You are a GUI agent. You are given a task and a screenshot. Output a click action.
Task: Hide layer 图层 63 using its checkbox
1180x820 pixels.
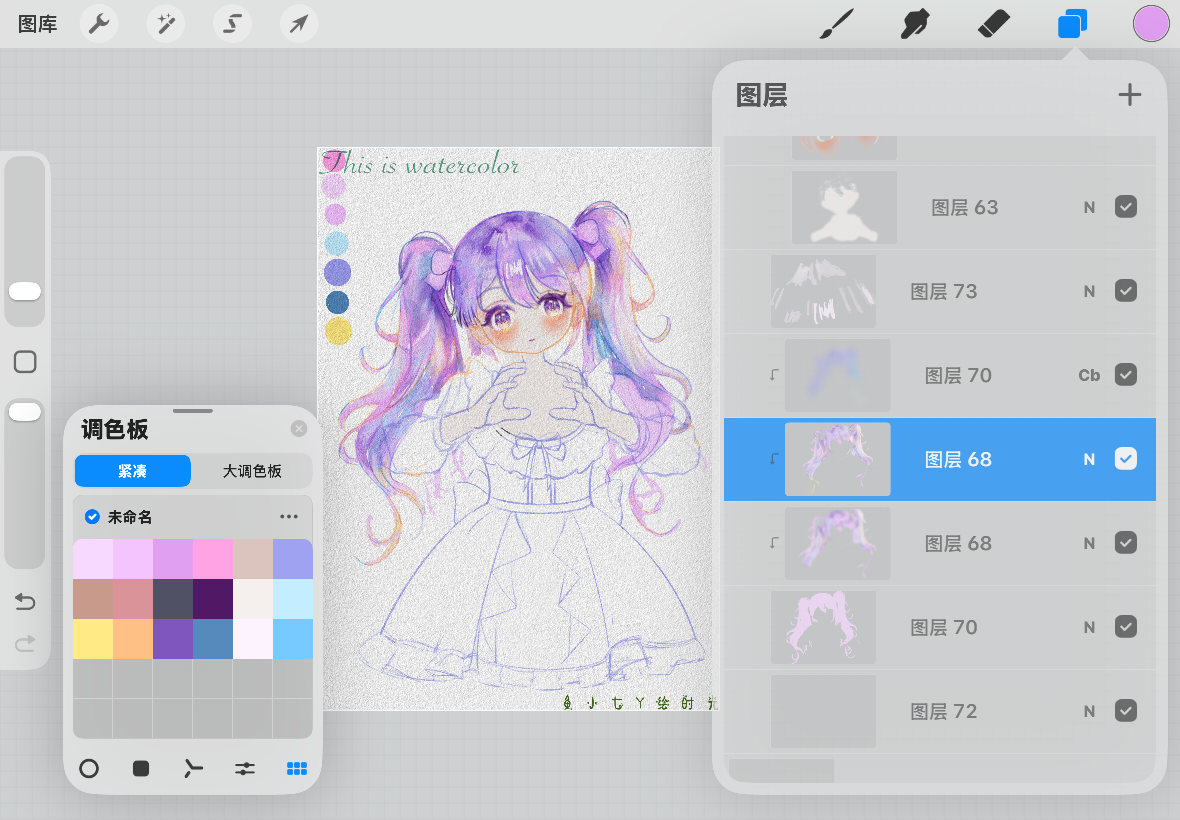1126,207
